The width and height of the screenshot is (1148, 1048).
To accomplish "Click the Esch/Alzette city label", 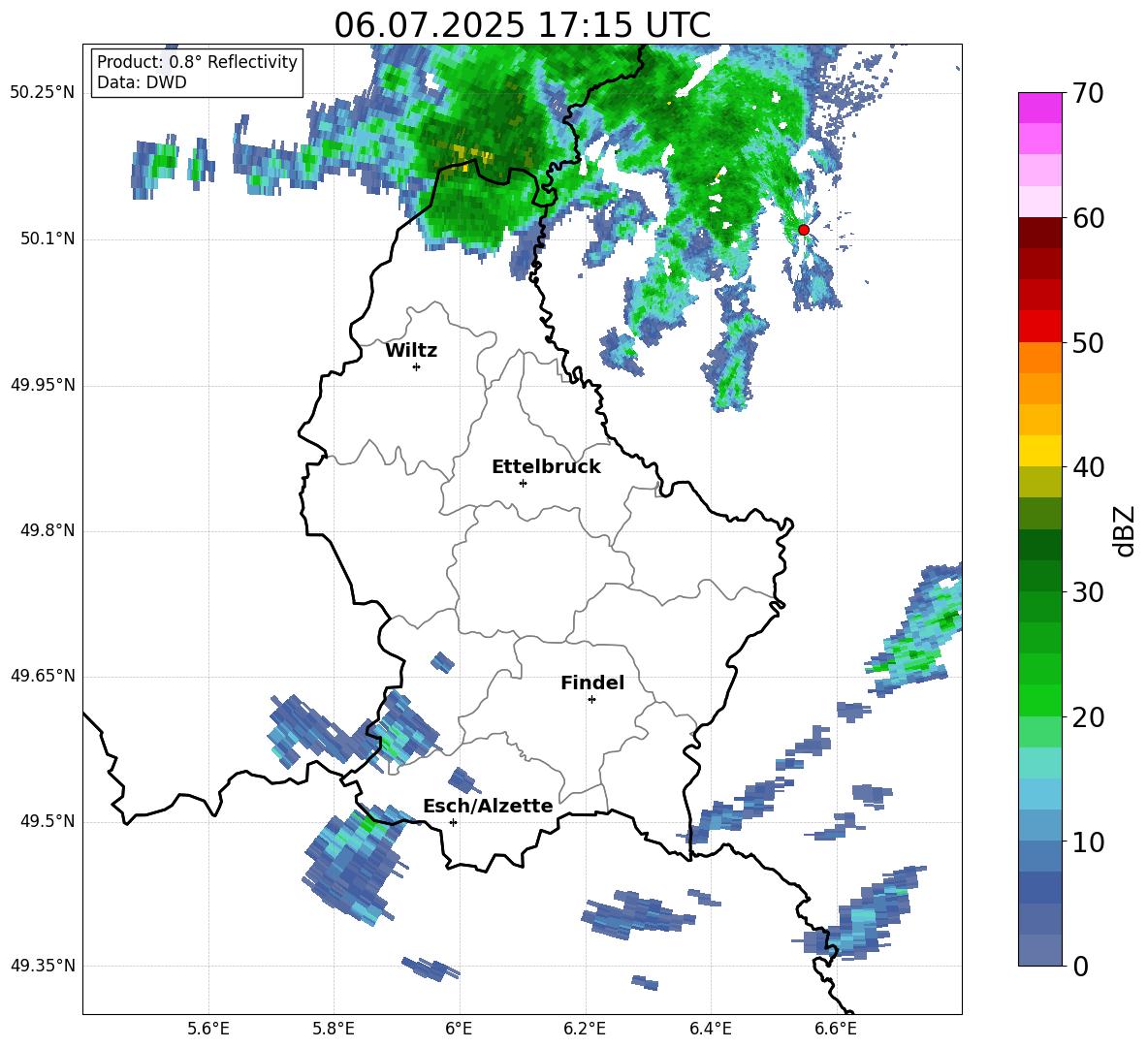I will point(488,806).
